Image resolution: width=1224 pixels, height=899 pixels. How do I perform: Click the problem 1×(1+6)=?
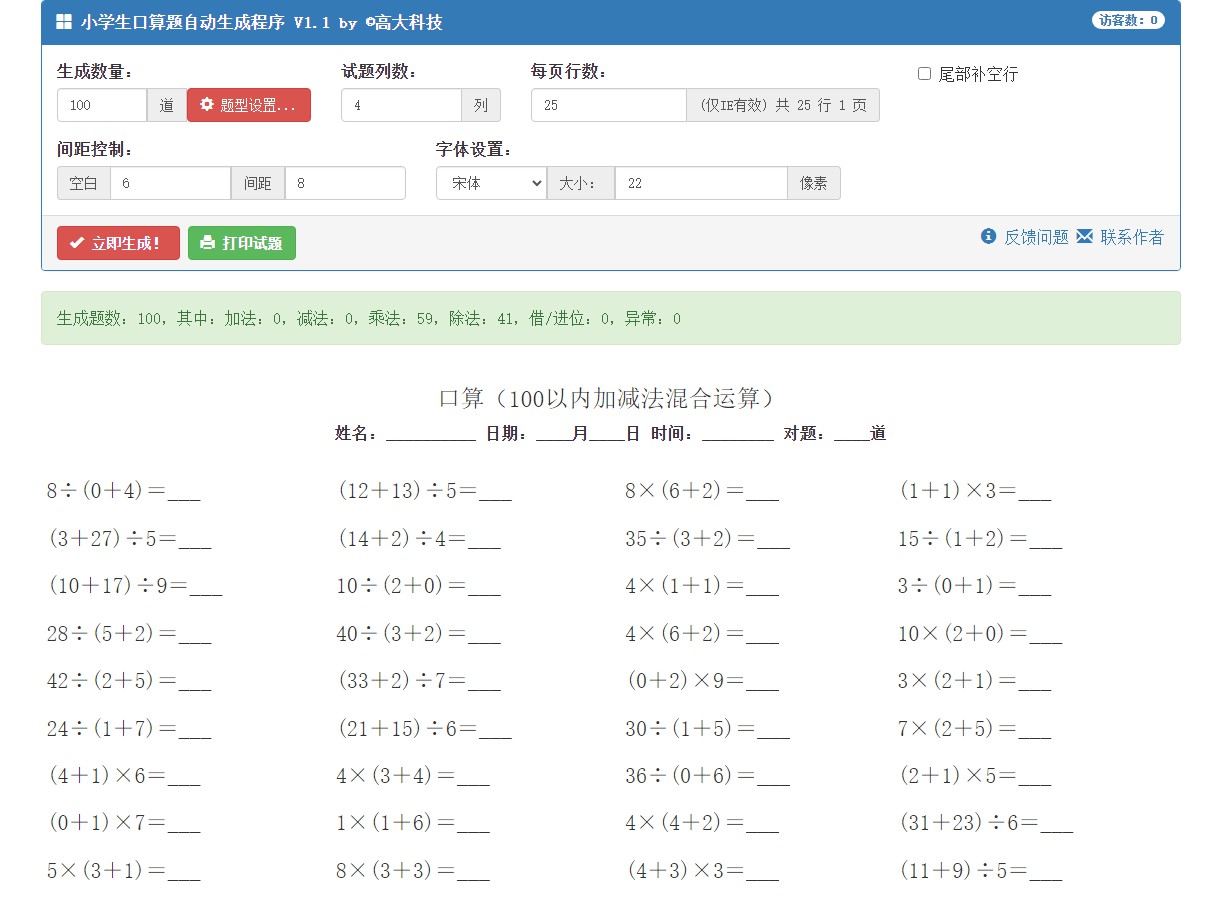tap(413, 823)
